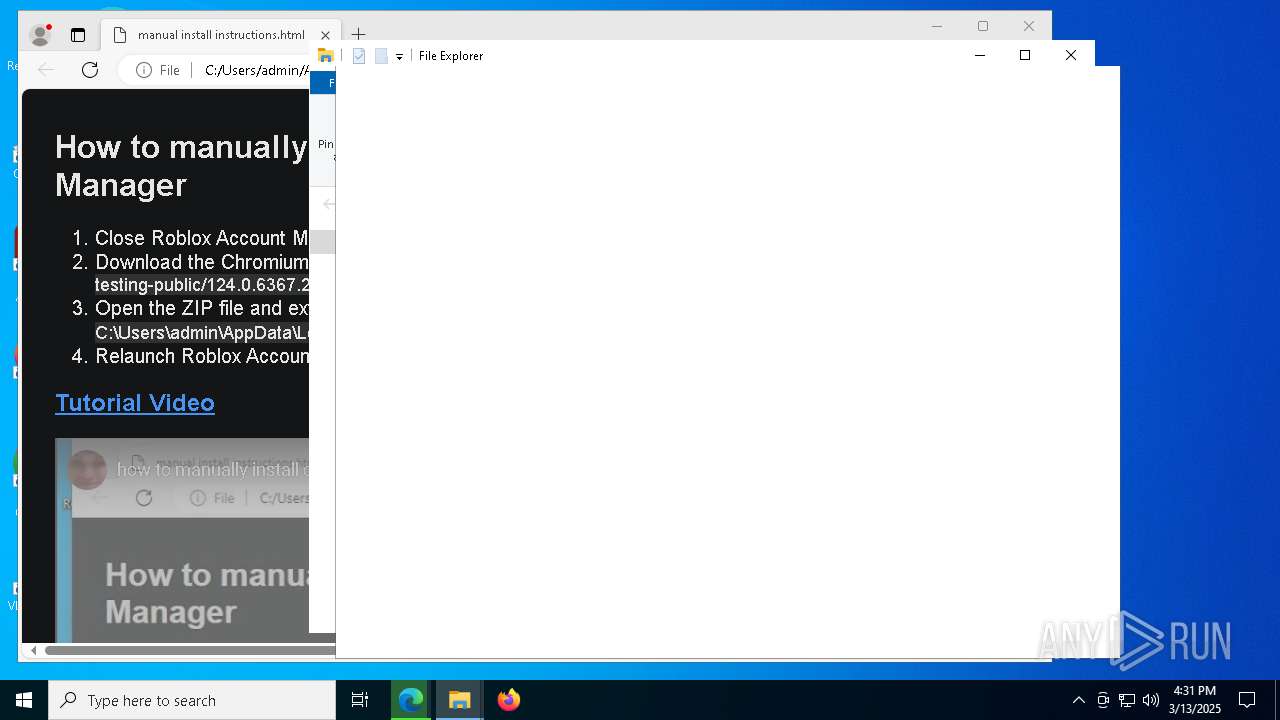Image resolution: width=1280 pixels, height=720 pixels.
Task: Expand Customize Quick Access Toolbar dropdown
Action: pos(399,57)
